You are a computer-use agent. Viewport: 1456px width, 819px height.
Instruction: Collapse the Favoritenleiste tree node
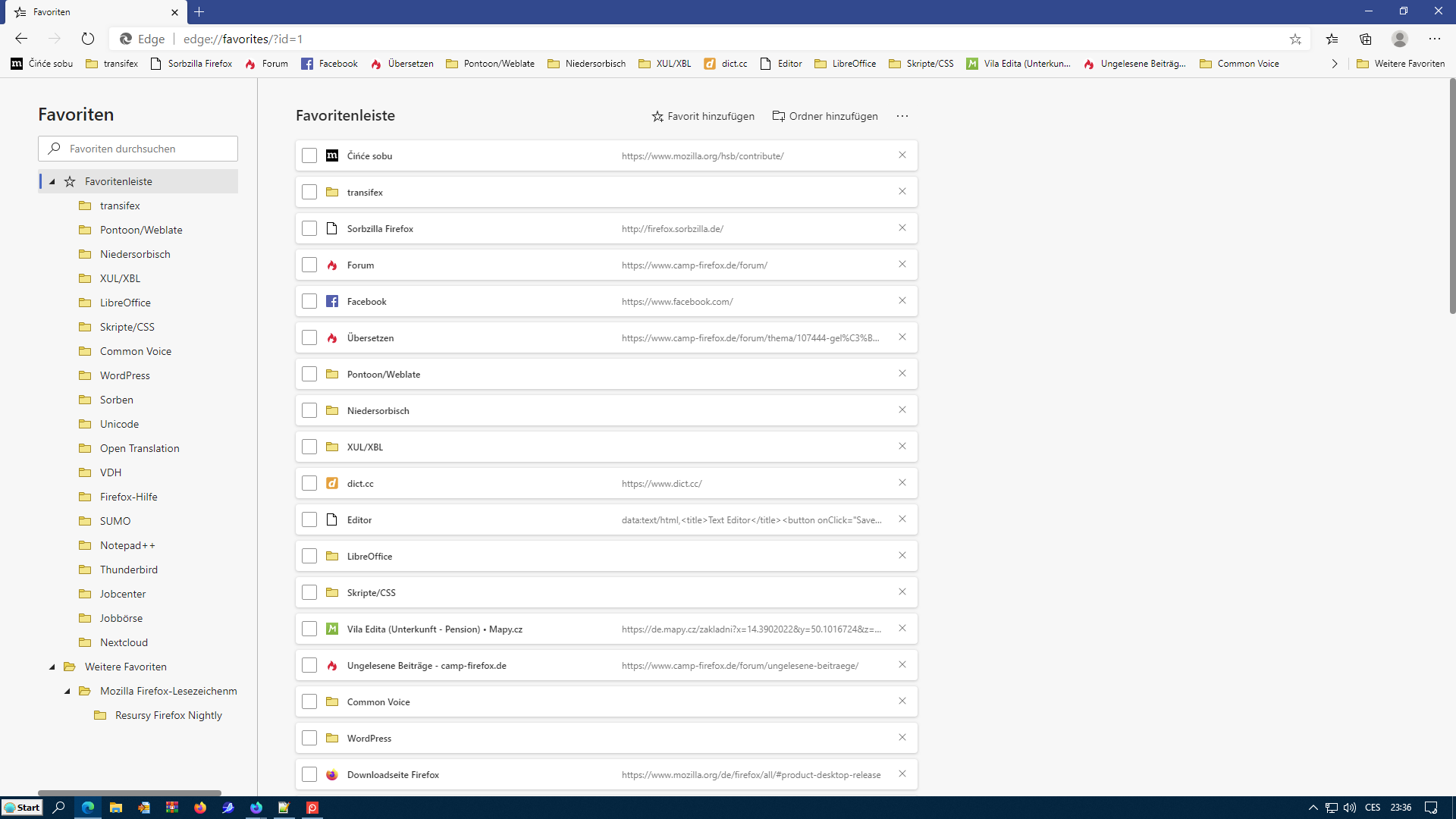coord(52,181)
